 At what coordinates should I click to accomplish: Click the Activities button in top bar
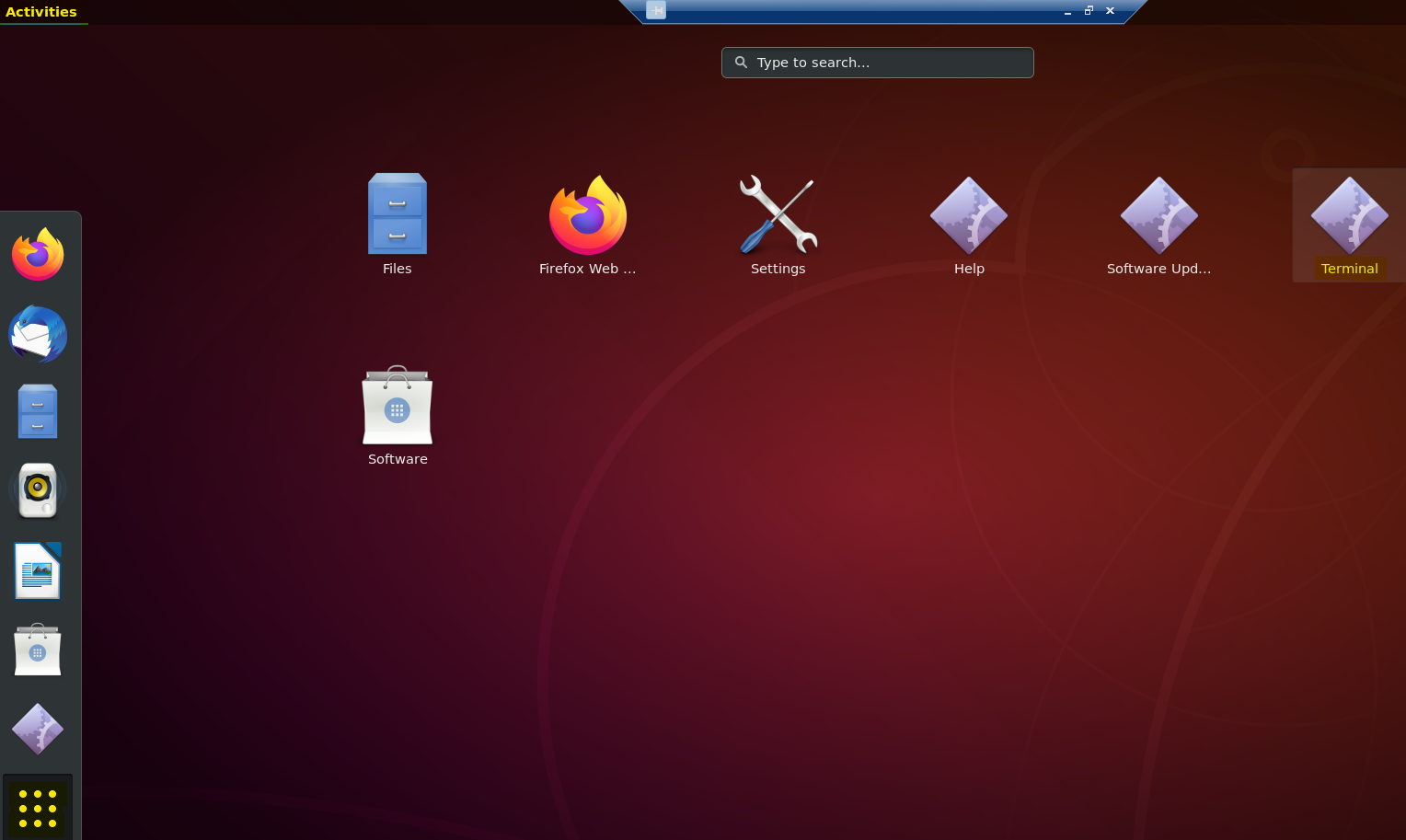[x=41, y=12]
